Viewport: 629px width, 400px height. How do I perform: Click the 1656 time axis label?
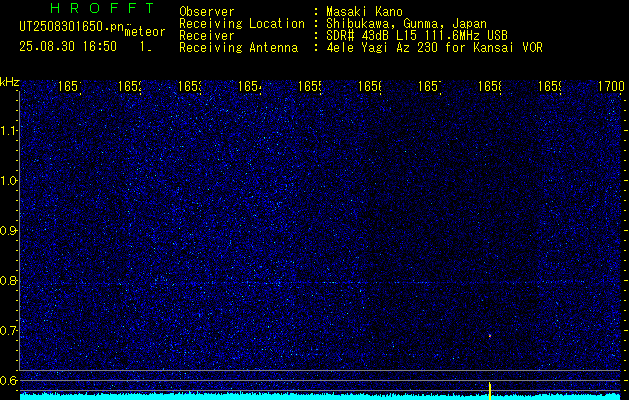click(369, 86)
